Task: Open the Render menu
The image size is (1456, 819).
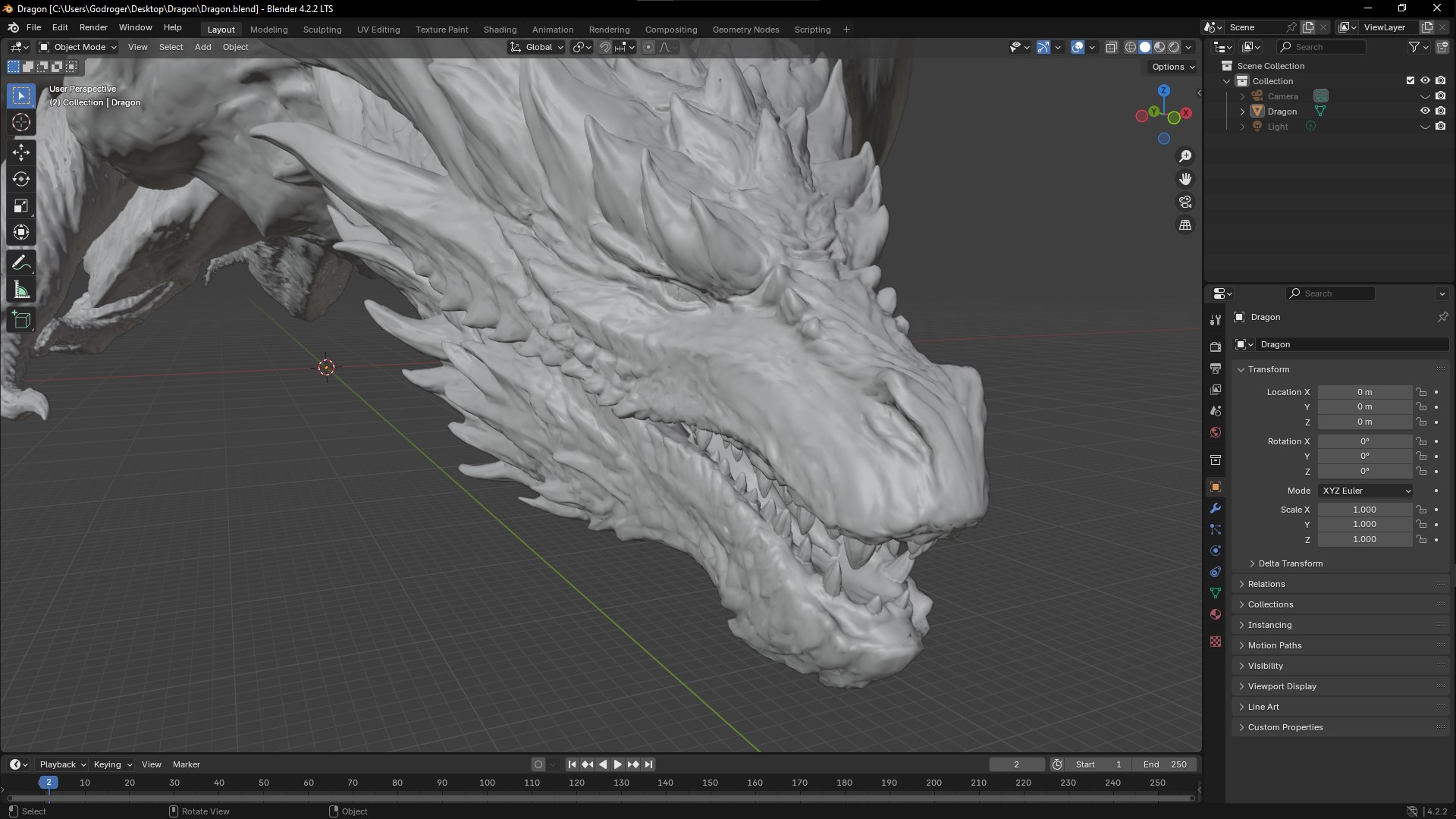Action: pos(93,27)
